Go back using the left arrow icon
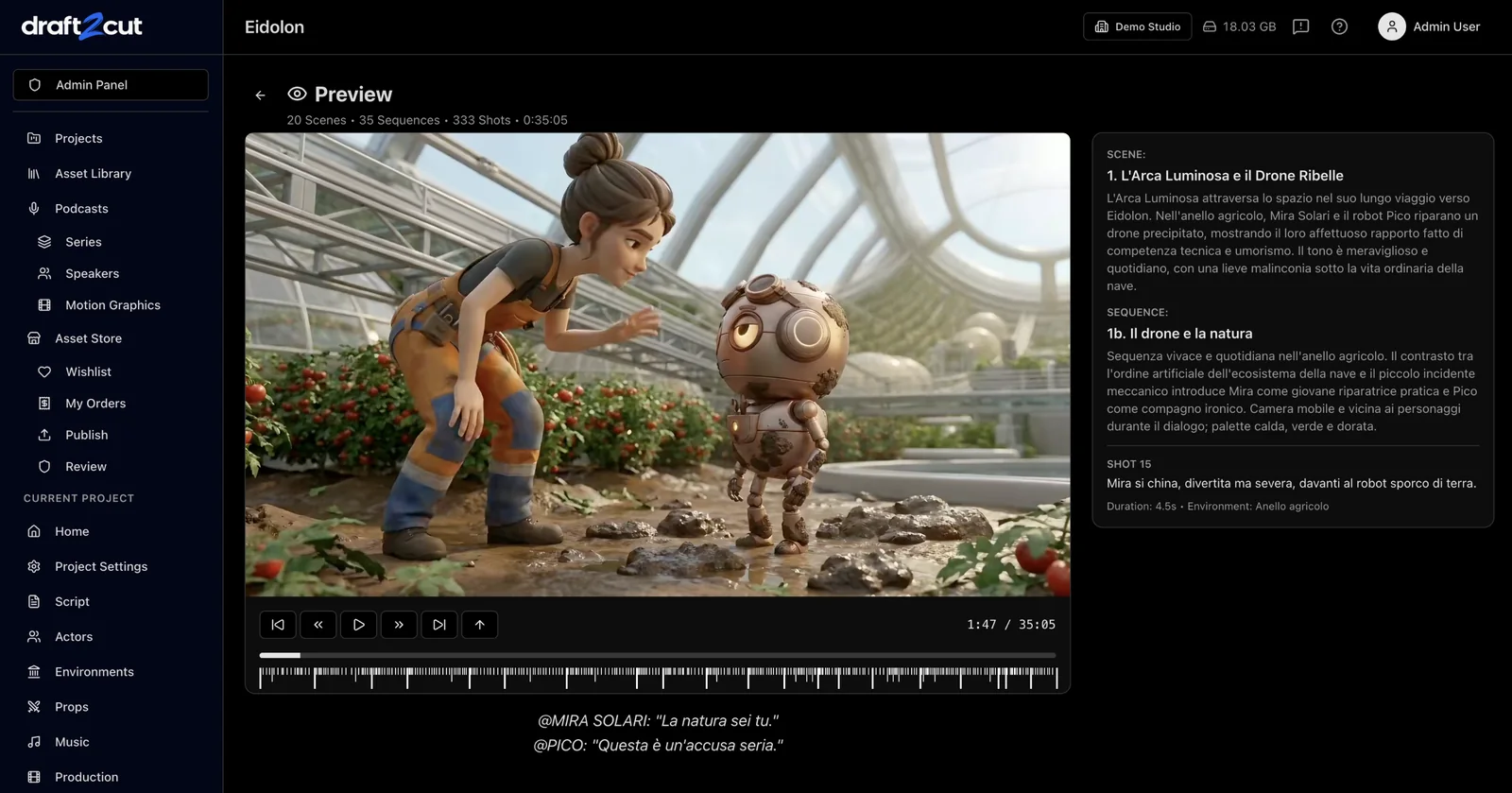 (x=260, y=95)
